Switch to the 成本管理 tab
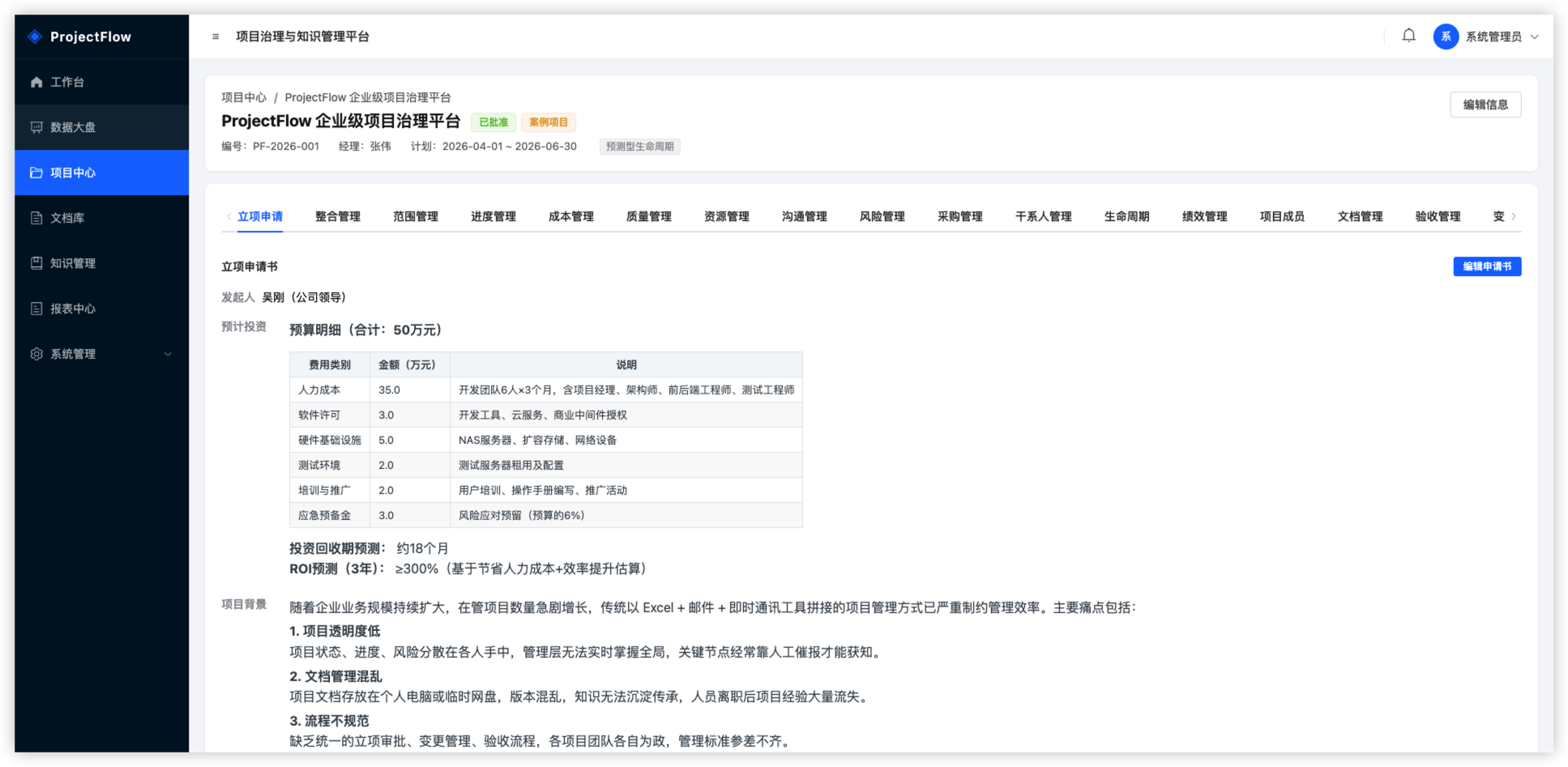Image resolution: width=1568 pixels, height=767 pixels. pos(571,216)
